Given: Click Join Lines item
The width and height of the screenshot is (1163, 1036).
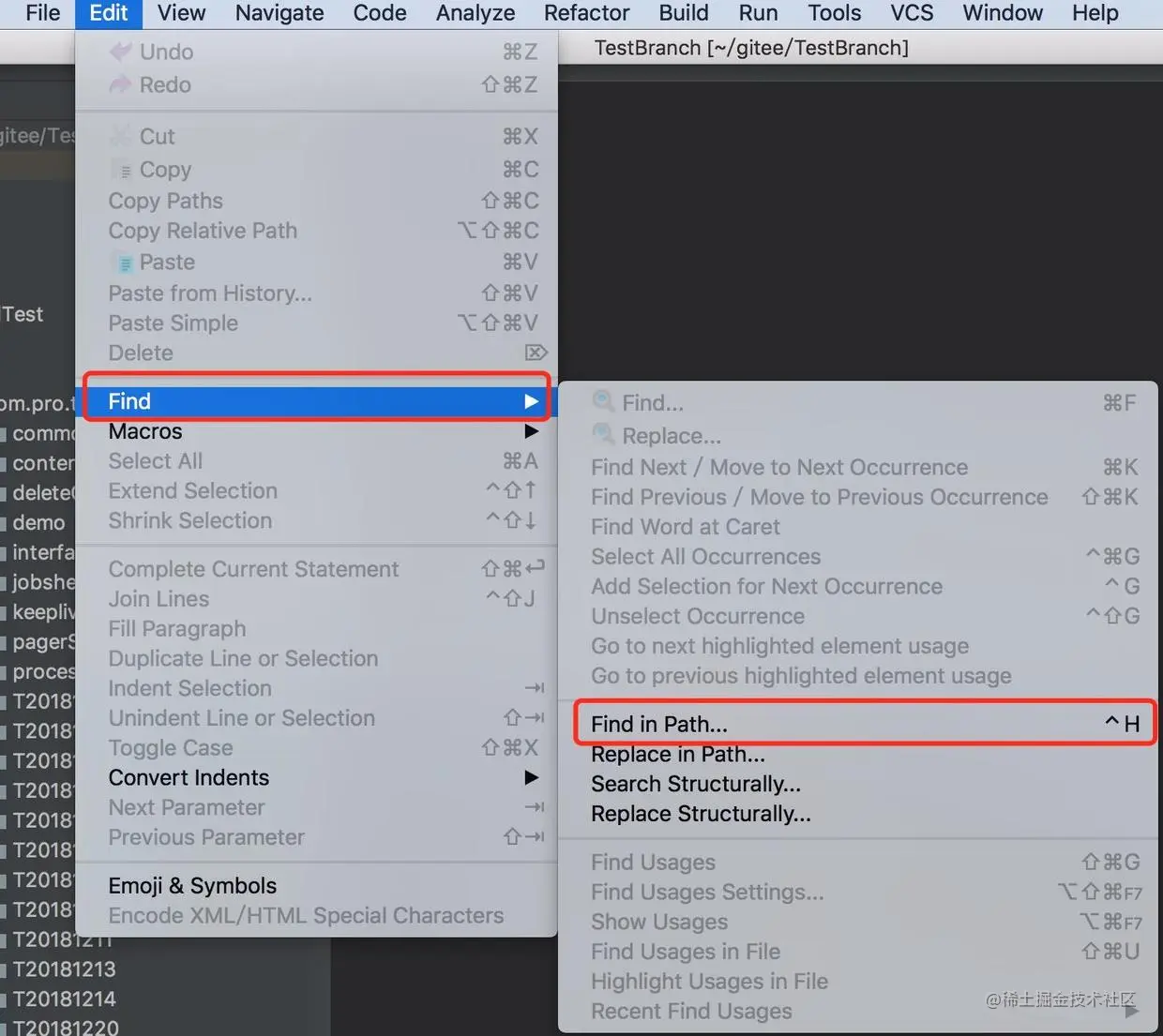Looking at the screenshot, I should (316, 599).
